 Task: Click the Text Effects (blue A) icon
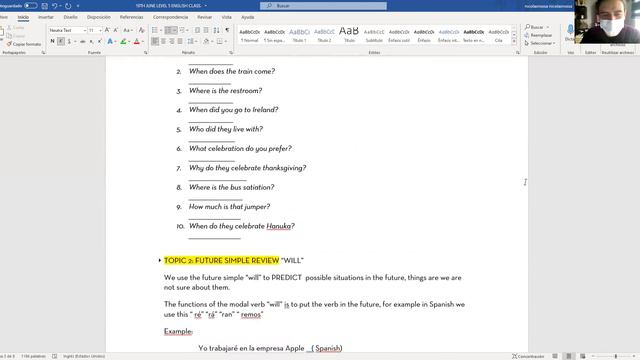pyautogui.click(x=110, y=41)
